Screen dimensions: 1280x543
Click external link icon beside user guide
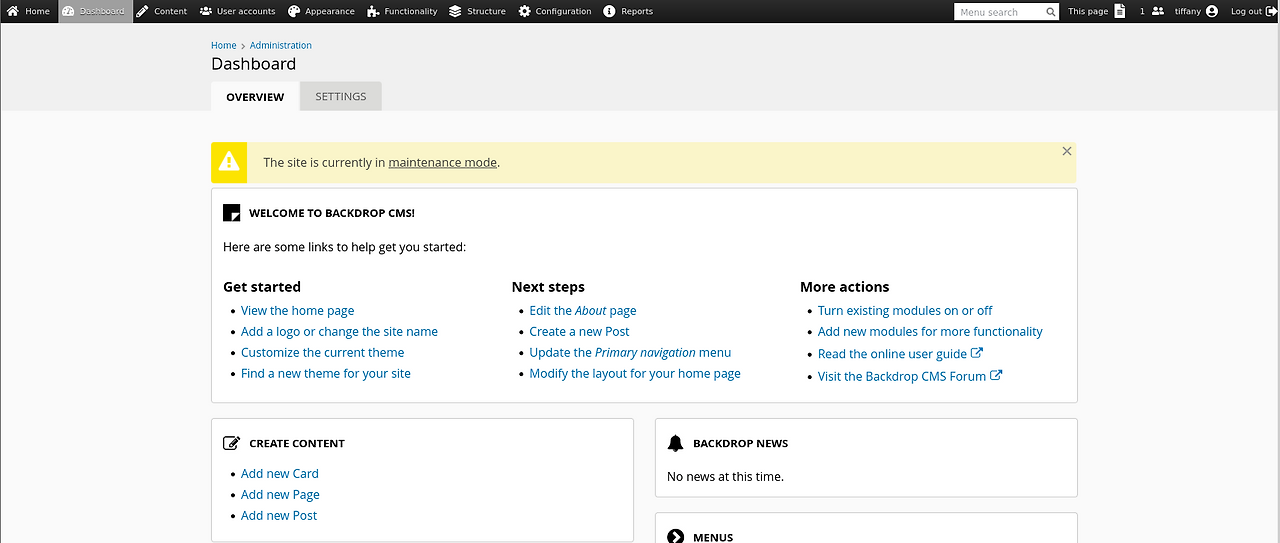coord(977,353)
